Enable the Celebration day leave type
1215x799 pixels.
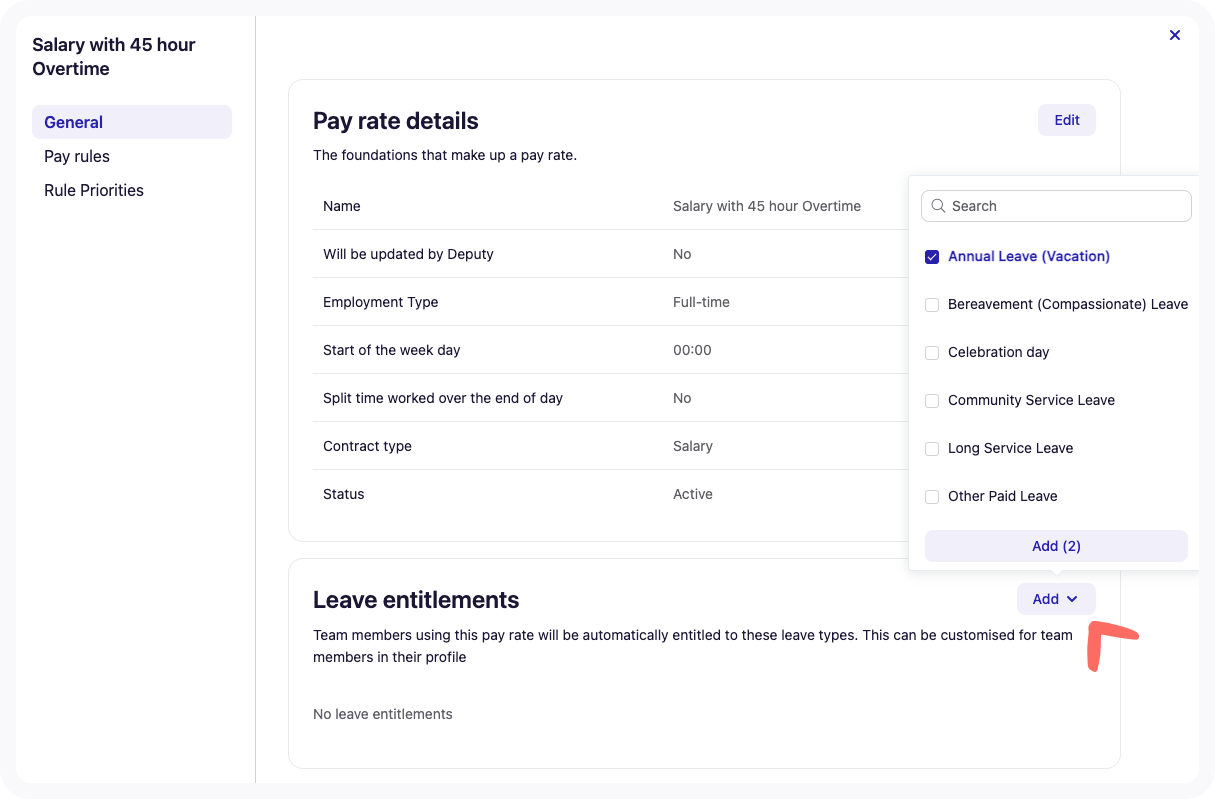[x=932, y=352]
